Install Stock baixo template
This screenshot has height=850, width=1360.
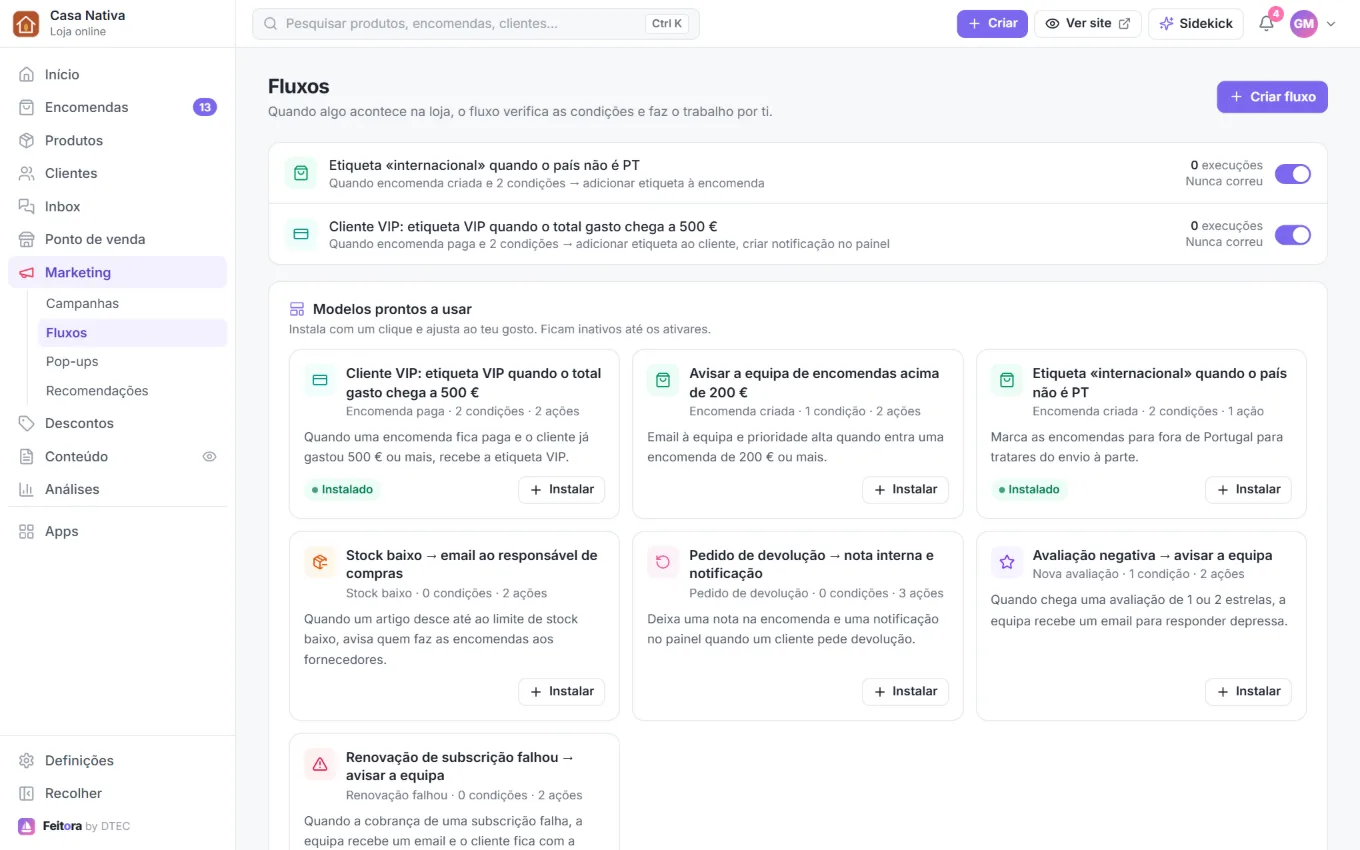pyautogui.click(x=561, y=691)
